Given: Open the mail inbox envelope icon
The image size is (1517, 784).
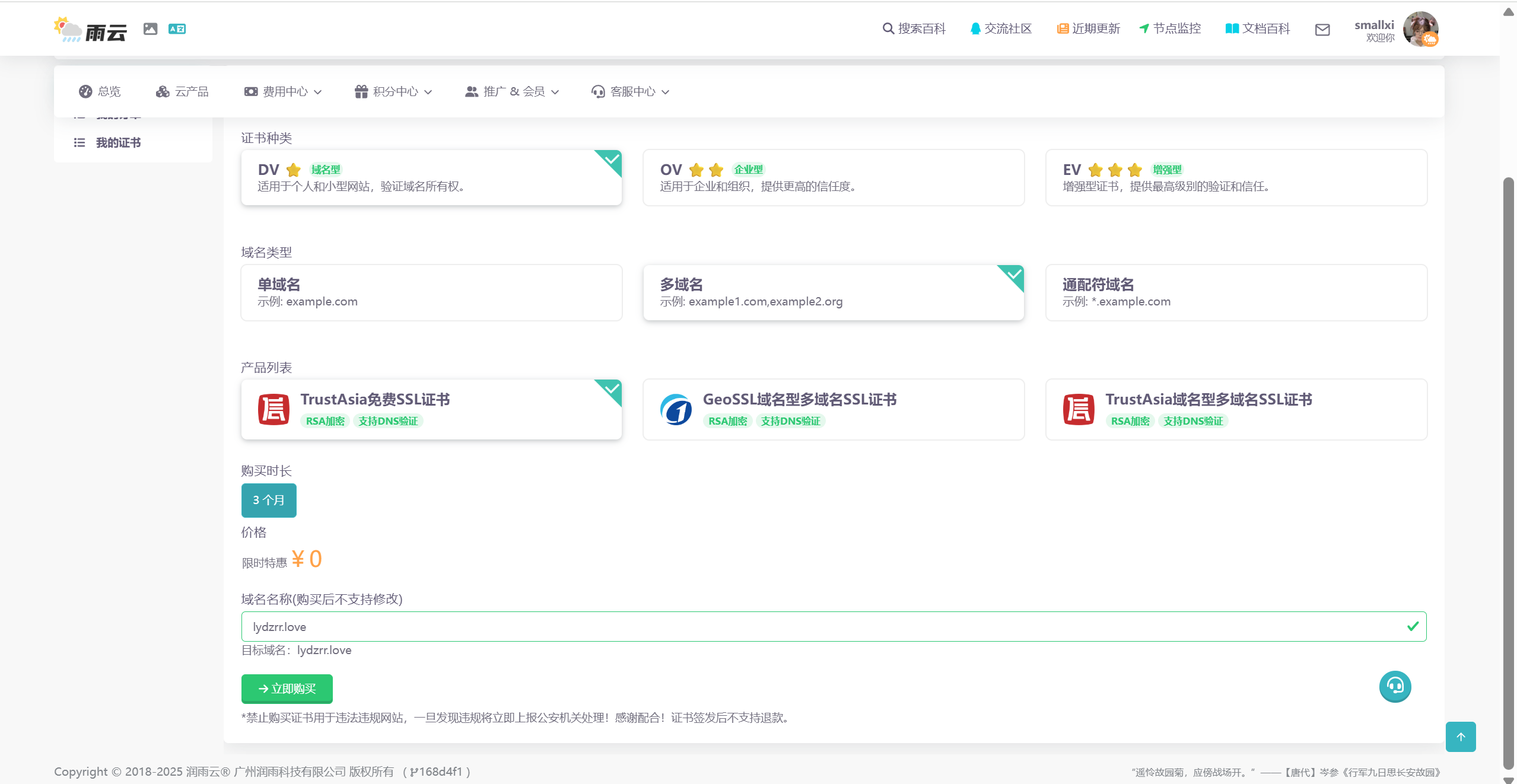Looking at the screenshot, I should [x=1322, y=30].
